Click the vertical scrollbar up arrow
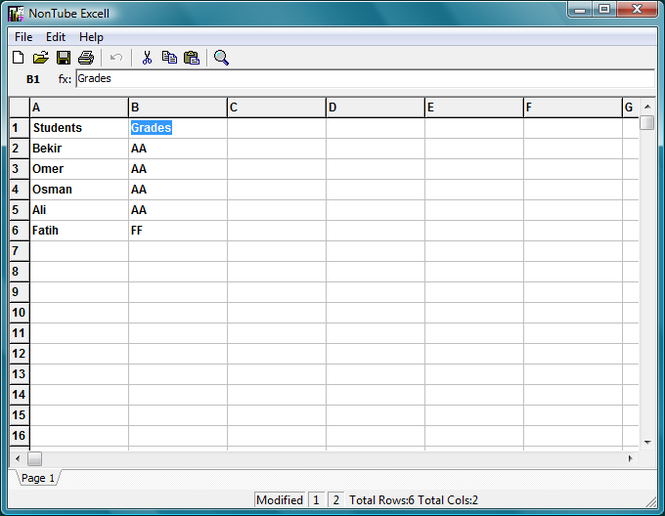The image size is (665, 516). coord(647,106)
